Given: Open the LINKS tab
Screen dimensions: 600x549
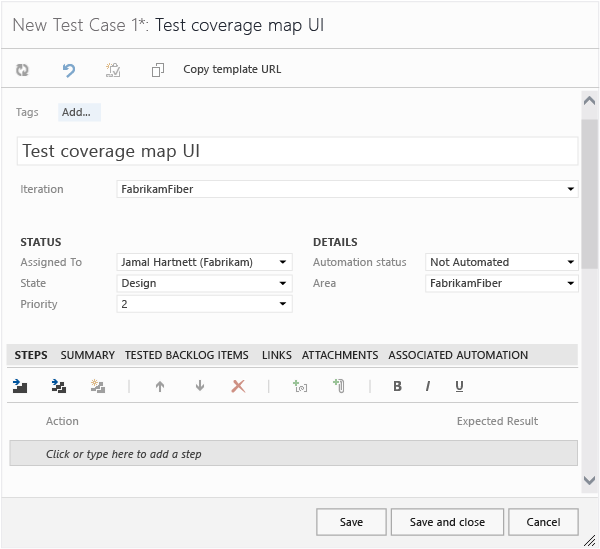Looking at the screenshot, I should (x=277, y=355).
